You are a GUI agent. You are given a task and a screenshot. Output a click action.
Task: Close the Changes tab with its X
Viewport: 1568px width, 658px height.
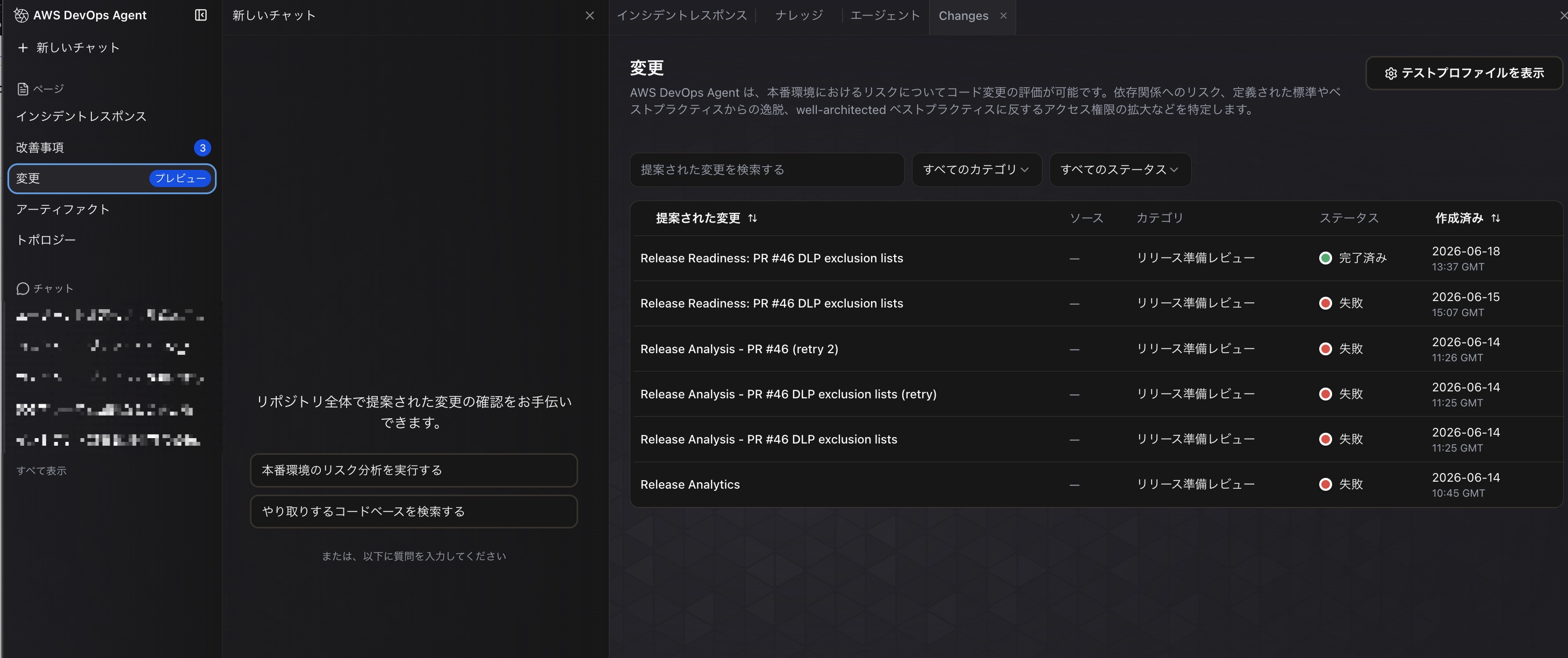1003,16
